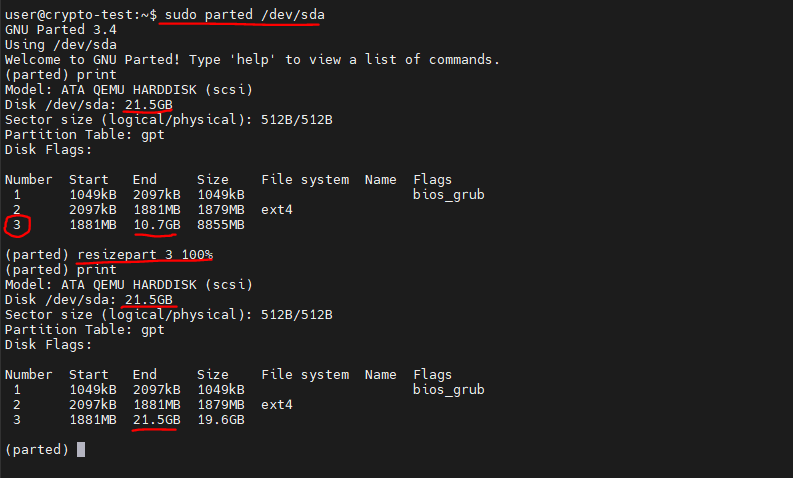Click the underlined 10.7GB End value

(x=156, y=225)
